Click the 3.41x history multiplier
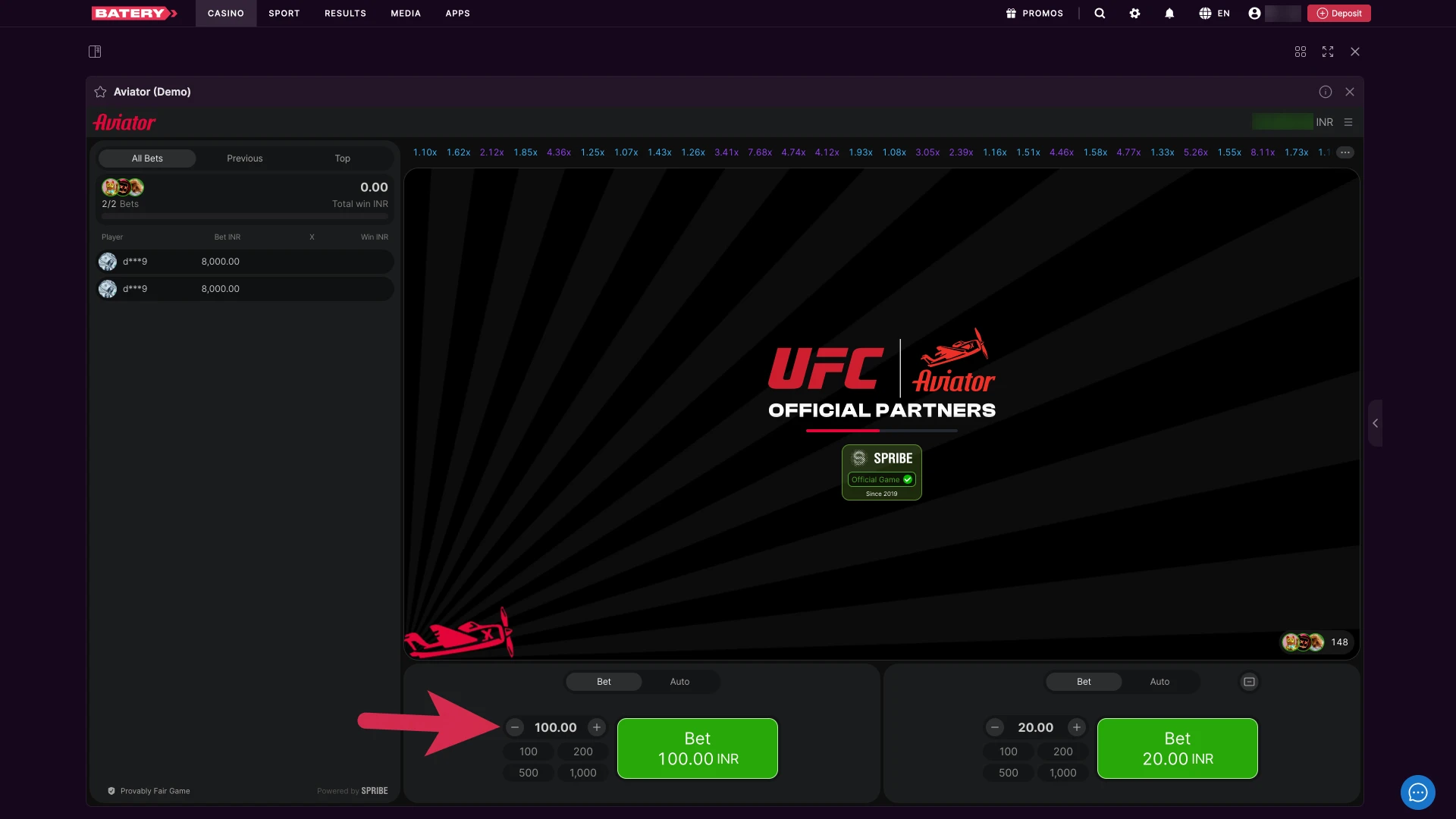The height and width of the screenshot is (819, 1456). [x=726, y=152]
